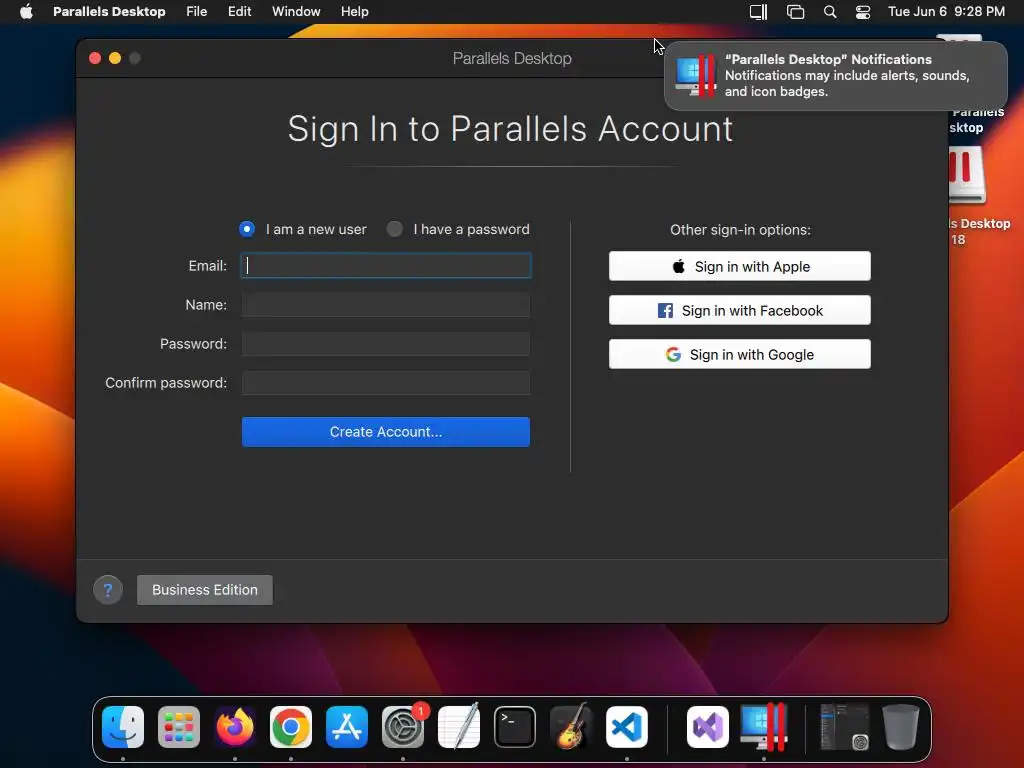The width and height of the screenshot is (1024, 768).
Task: Click the Parallels Desktop menu bar status icon
Action: 758,12
